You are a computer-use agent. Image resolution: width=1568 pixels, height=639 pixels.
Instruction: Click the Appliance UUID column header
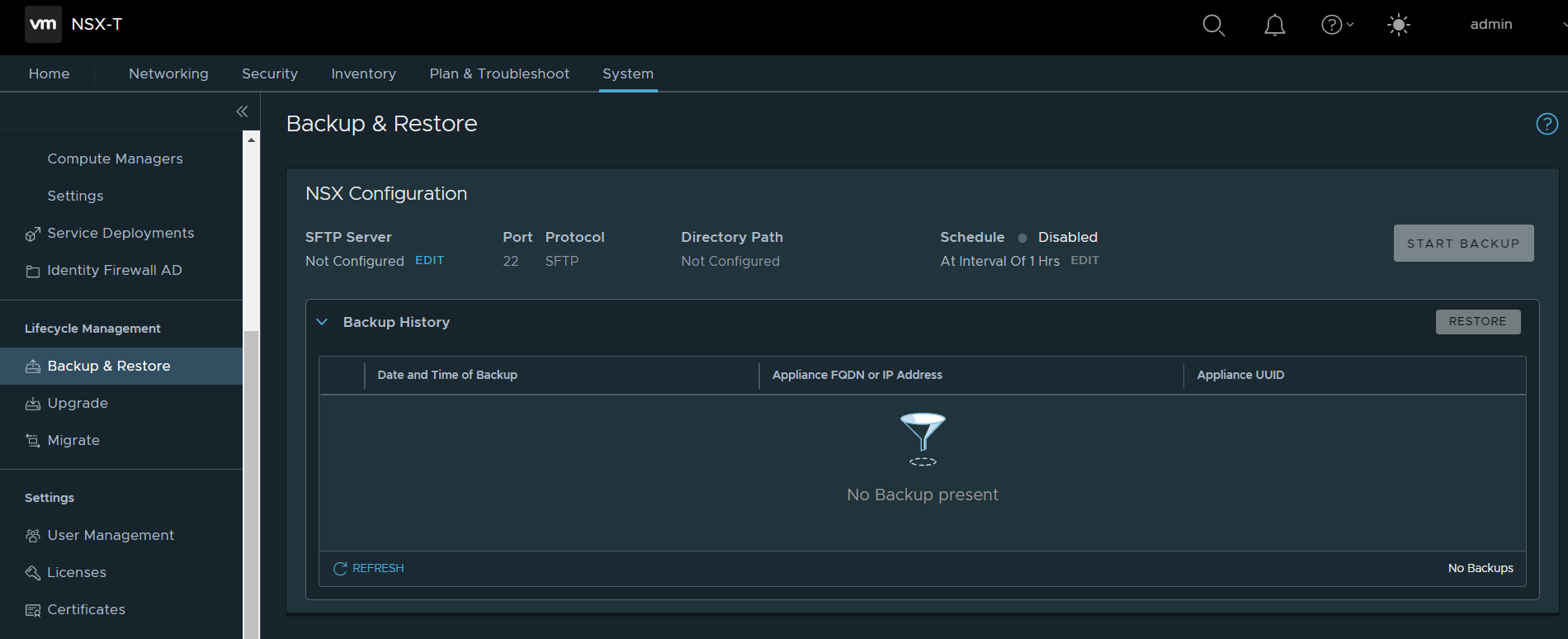pos(1240,375)
